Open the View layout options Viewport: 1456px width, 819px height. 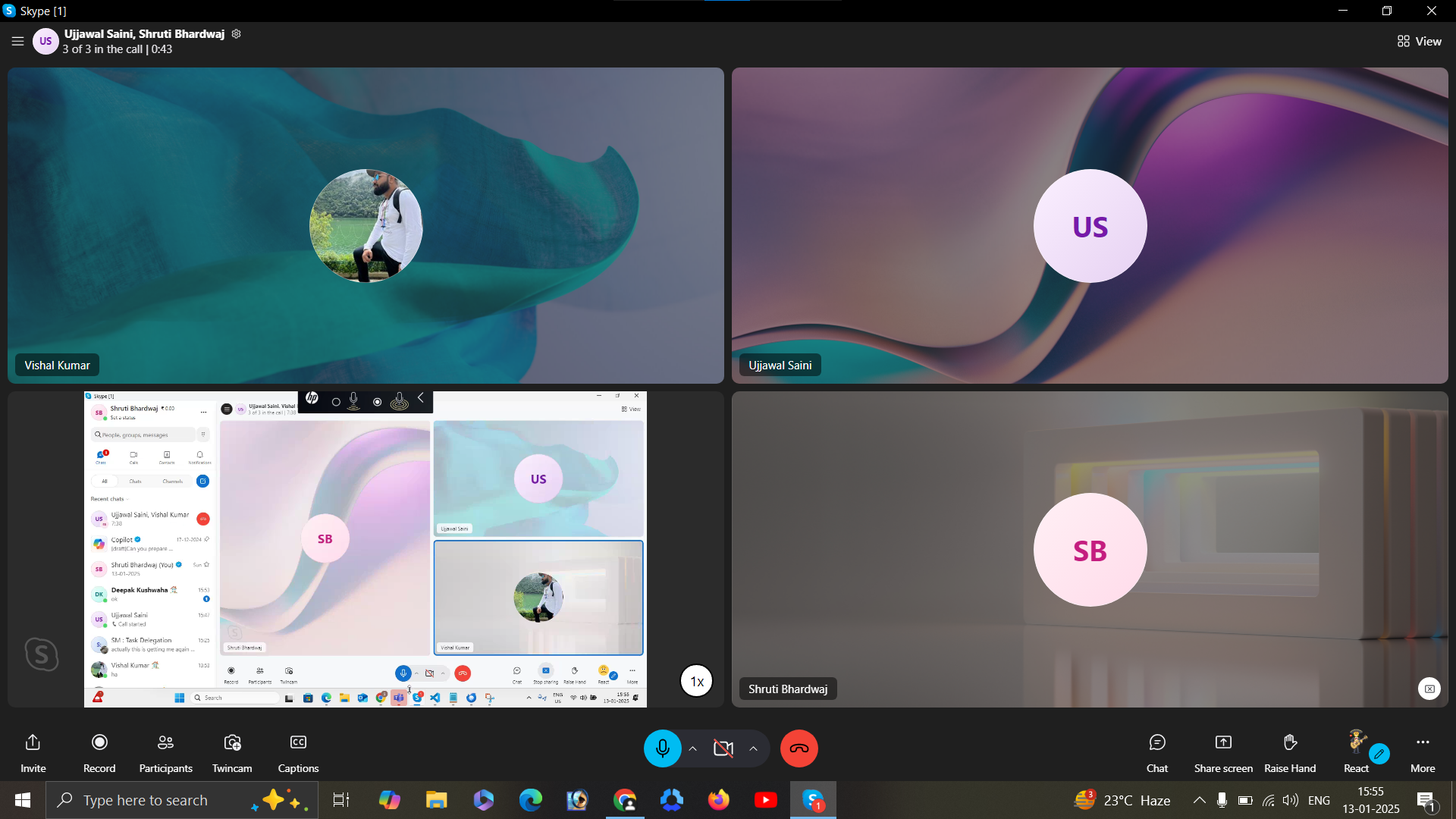[x=1419, y=42]
